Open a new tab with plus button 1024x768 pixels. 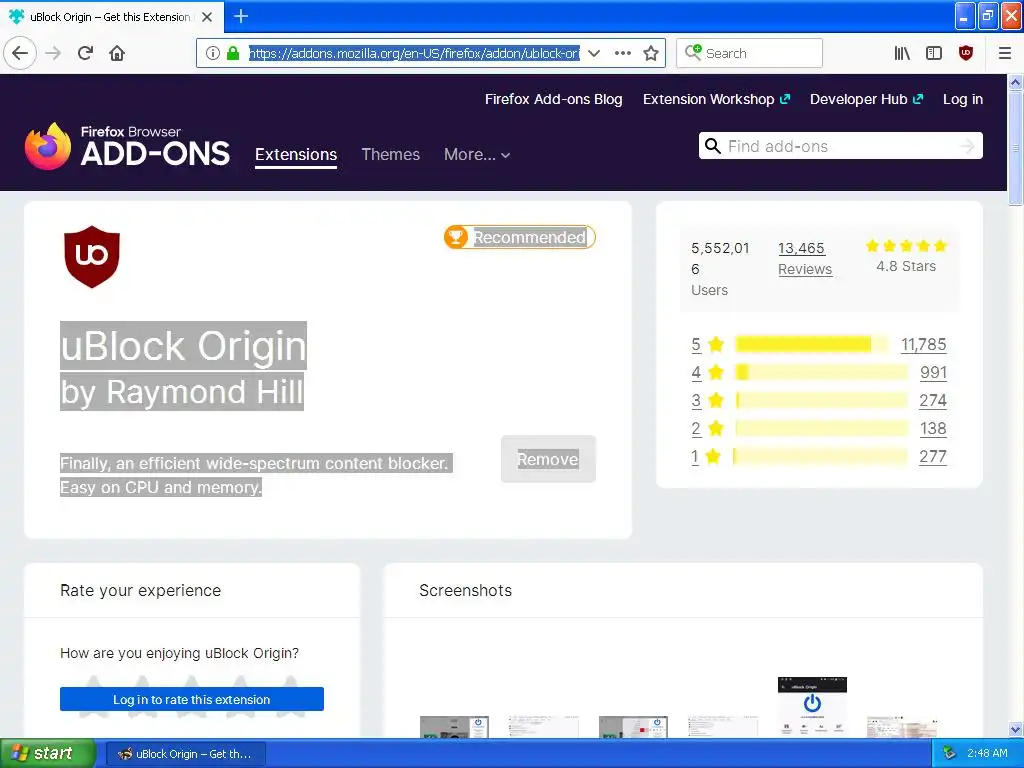(241, 16)
